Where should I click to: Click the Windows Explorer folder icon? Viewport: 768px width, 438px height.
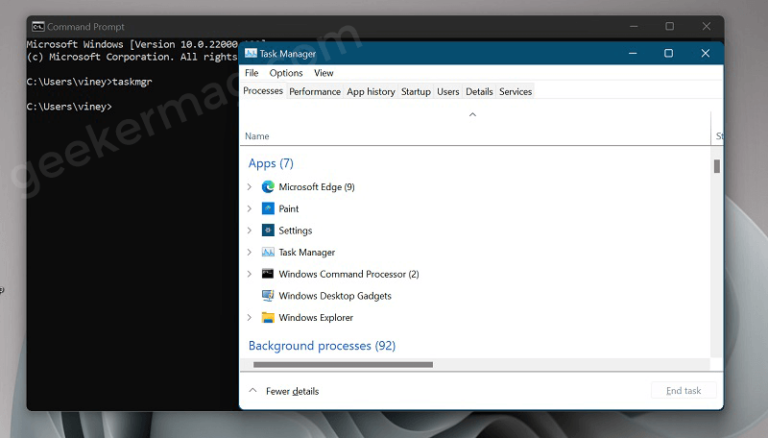(268, 317)
